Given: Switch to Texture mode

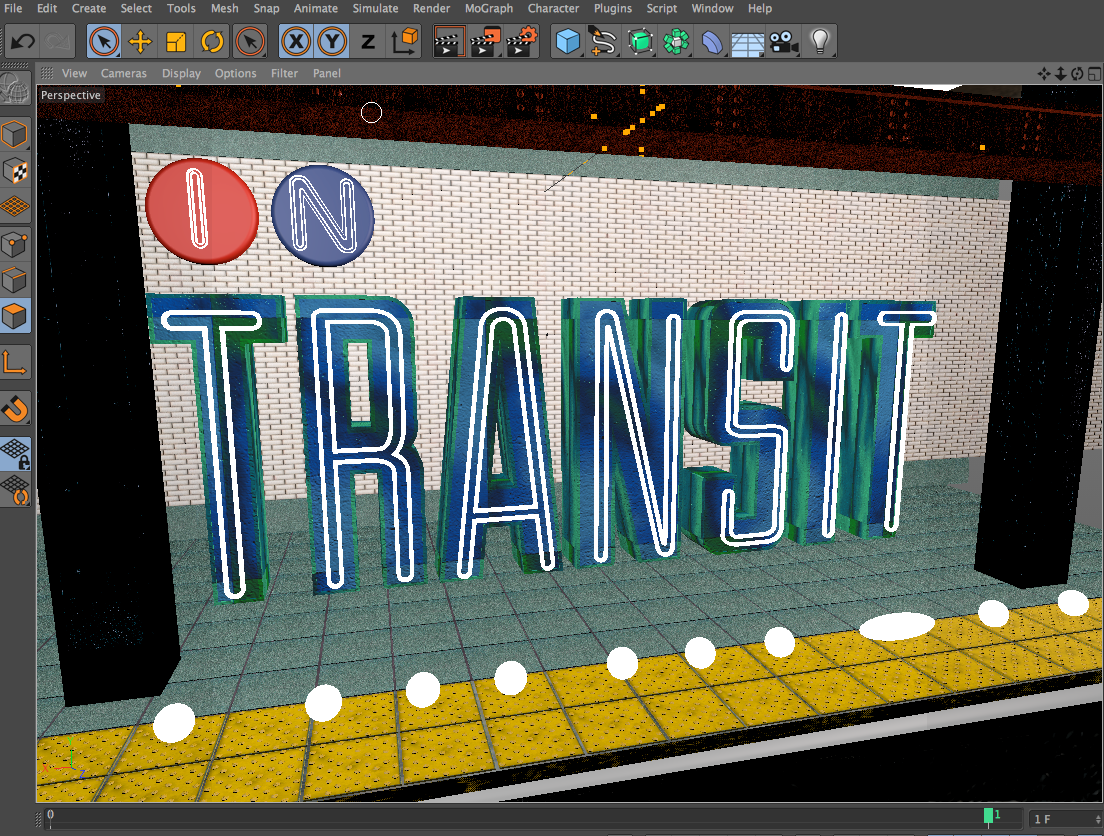Looking at the screenshot, I should pyautogui.click(x=15, y=171).
